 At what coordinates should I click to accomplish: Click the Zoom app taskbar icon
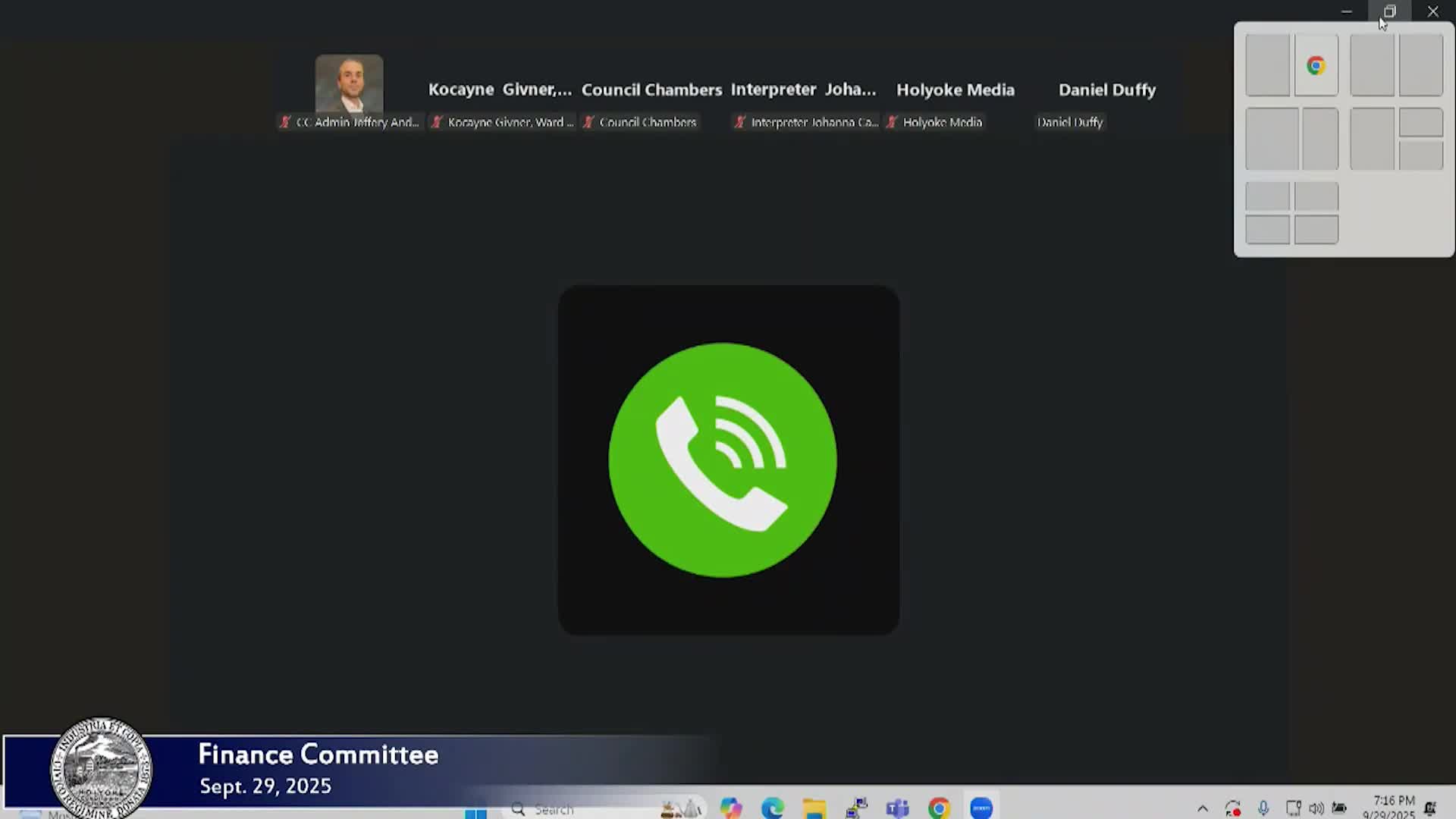coord(981,808)
